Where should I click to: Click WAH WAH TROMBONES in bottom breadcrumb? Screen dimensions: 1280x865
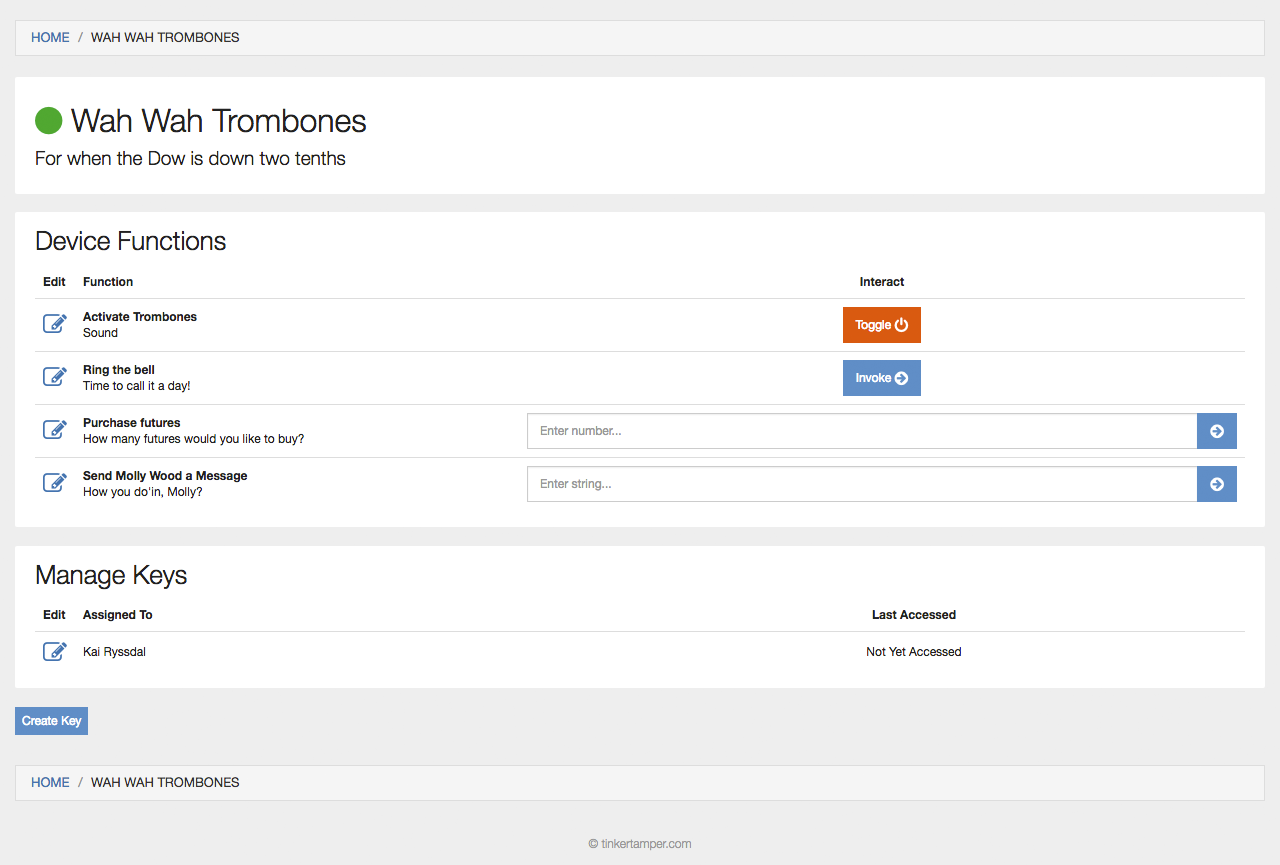165,783
